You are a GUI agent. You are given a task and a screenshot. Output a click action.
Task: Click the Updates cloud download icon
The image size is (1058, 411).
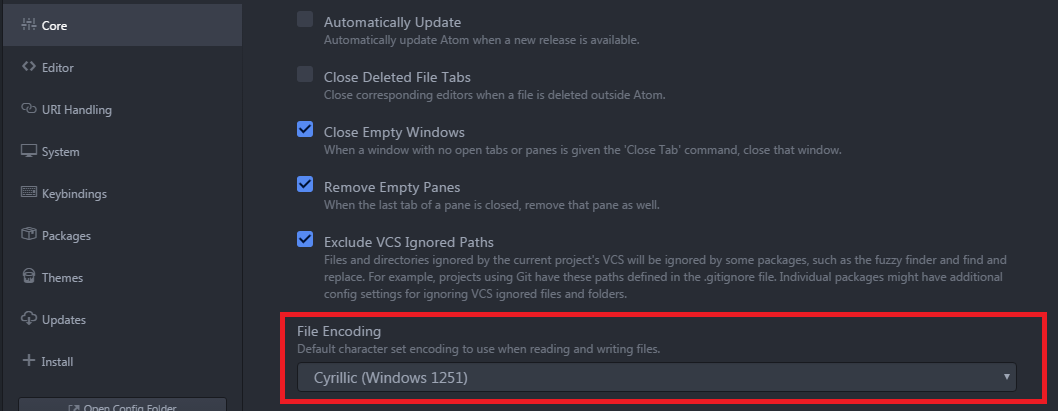point(28,319)
